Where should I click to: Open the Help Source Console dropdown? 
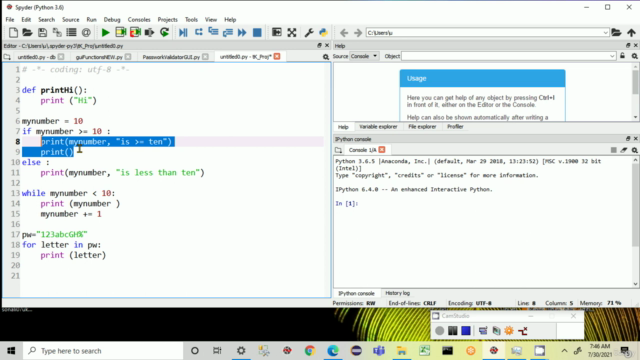point(364,56)
